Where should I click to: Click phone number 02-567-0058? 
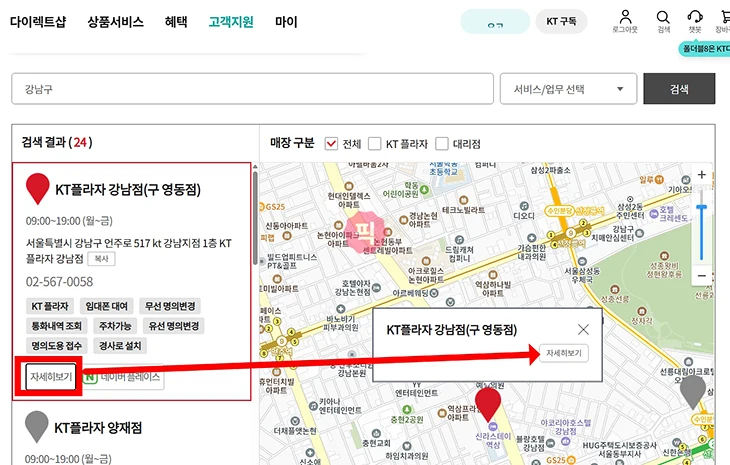pyautogui.click(x=59, y=282)
